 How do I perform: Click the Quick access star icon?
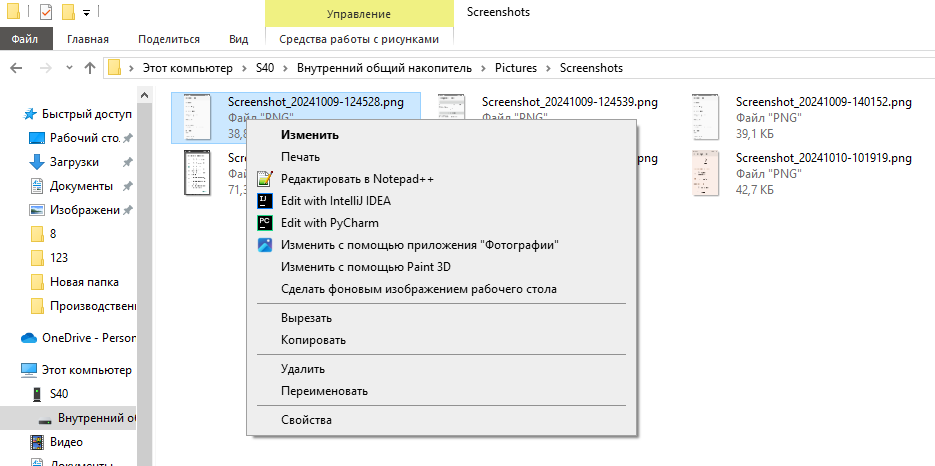coord(31,114)
